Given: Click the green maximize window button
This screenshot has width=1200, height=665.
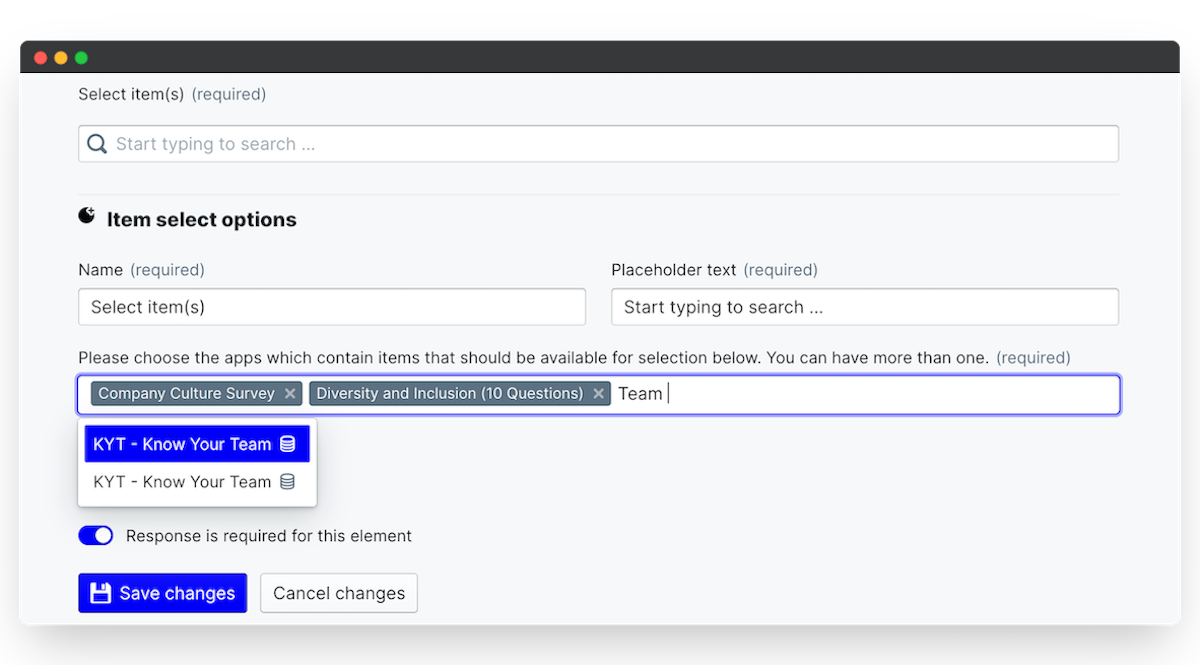Looking at the screenshot, I should (x=81, y=58).
